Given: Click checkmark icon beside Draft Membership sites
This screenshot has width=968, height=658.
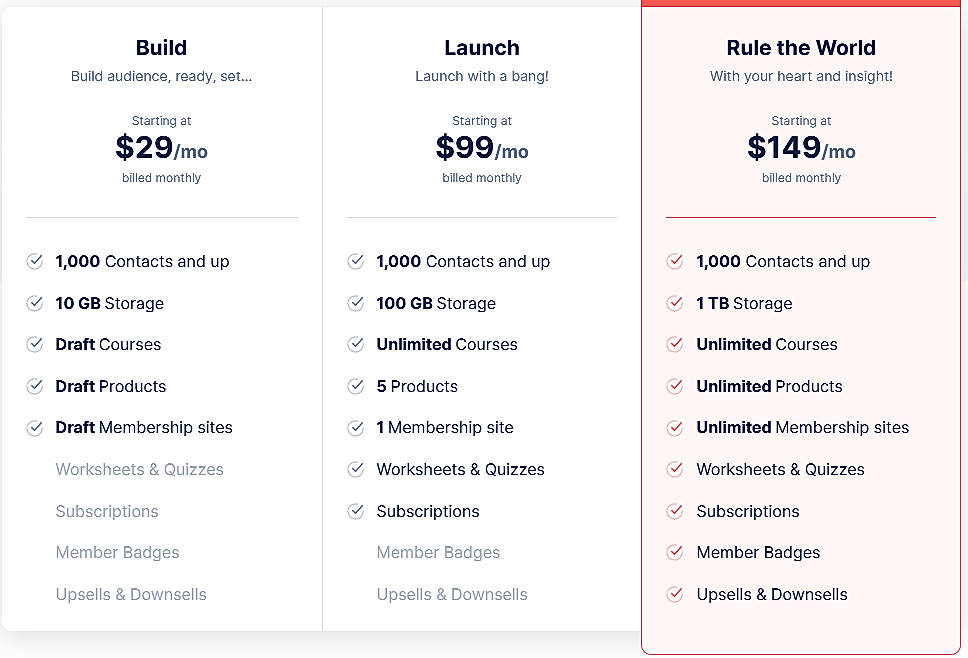Looking at the screenshot, I should coord(35,427).
